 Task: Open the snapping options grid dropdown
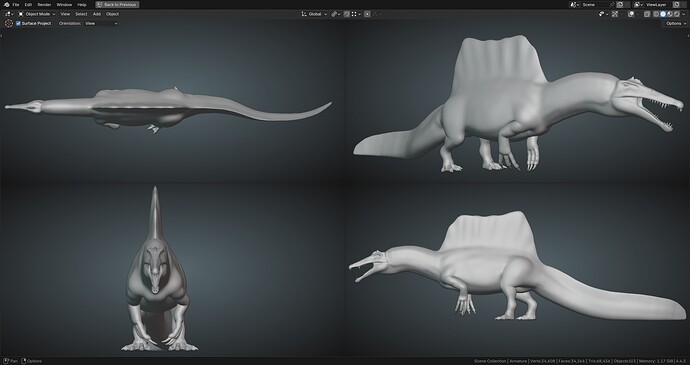(356, 14)
